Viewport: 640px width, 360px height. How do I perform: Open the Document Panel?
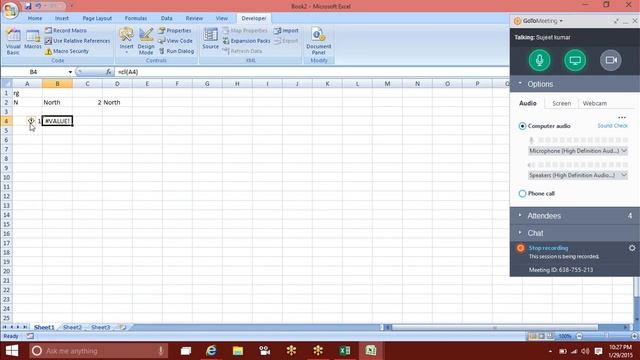318,41
